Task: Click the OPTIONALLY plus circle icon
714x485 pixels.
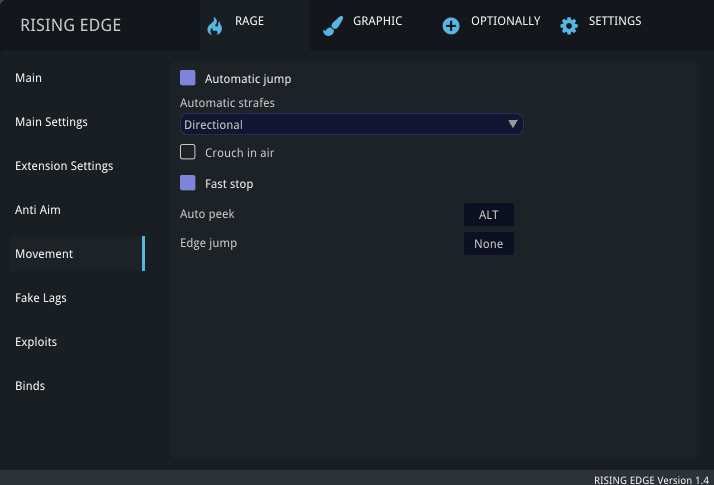Action: coord(451,26)
